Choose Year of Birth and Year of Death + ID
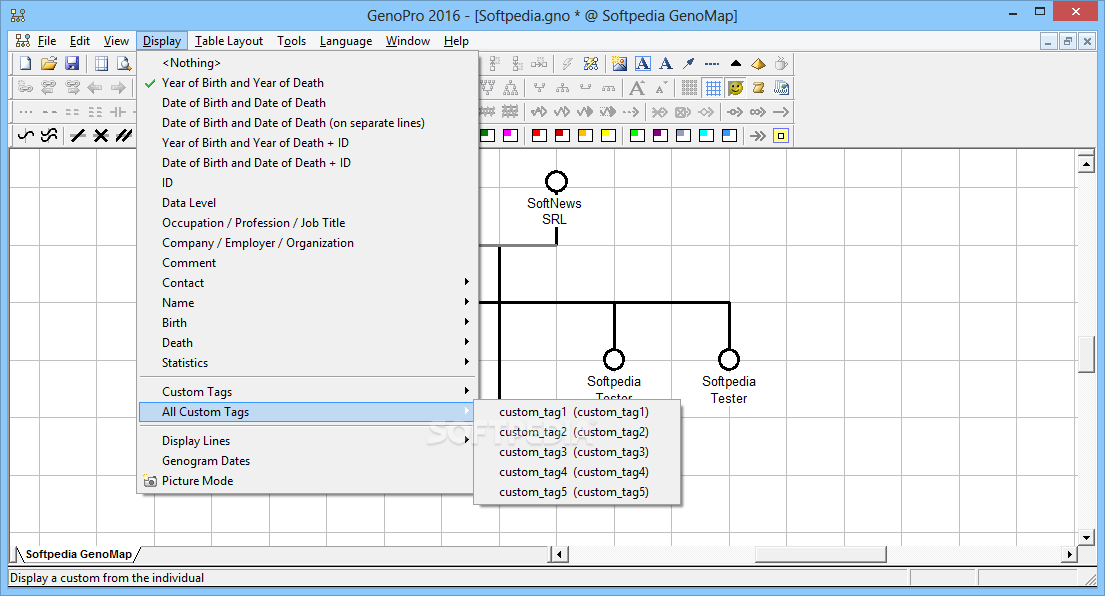 308,143
